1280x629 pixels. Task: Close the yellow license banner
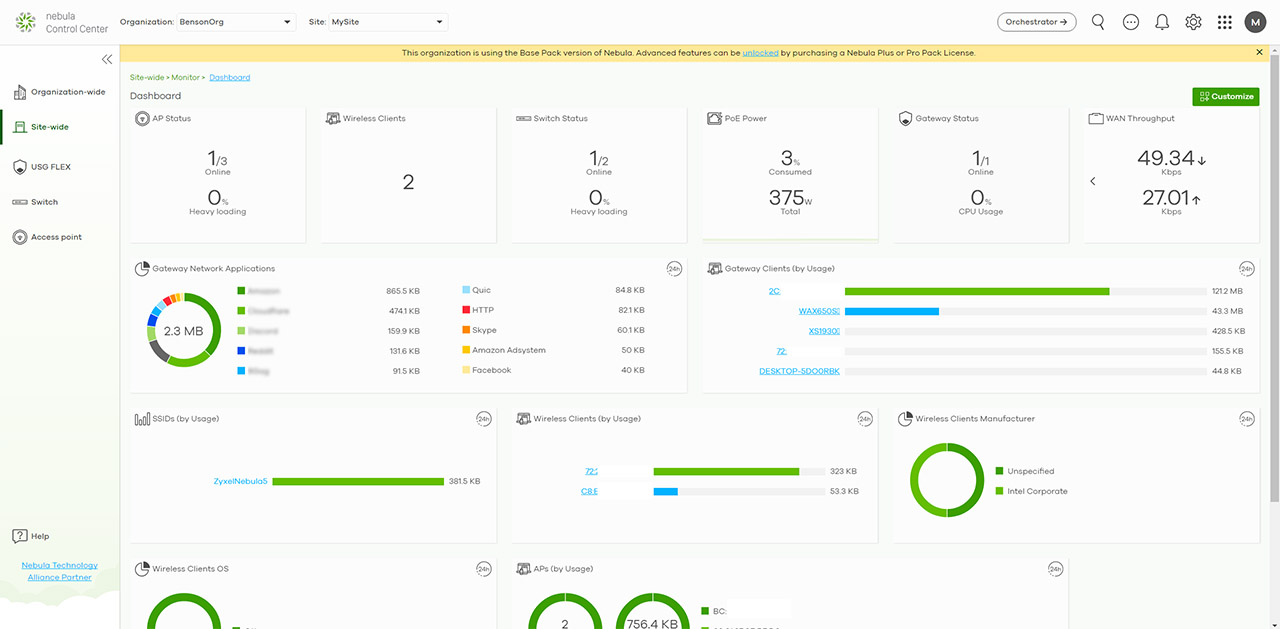click(x=1260, y=52)
